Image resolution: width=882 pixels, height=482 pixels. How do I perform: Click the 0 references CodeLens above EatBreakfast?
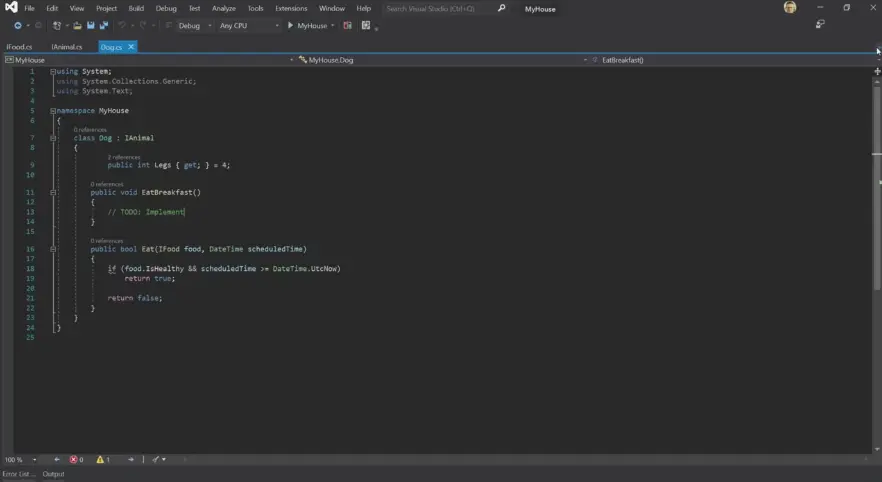pos(107,184)
